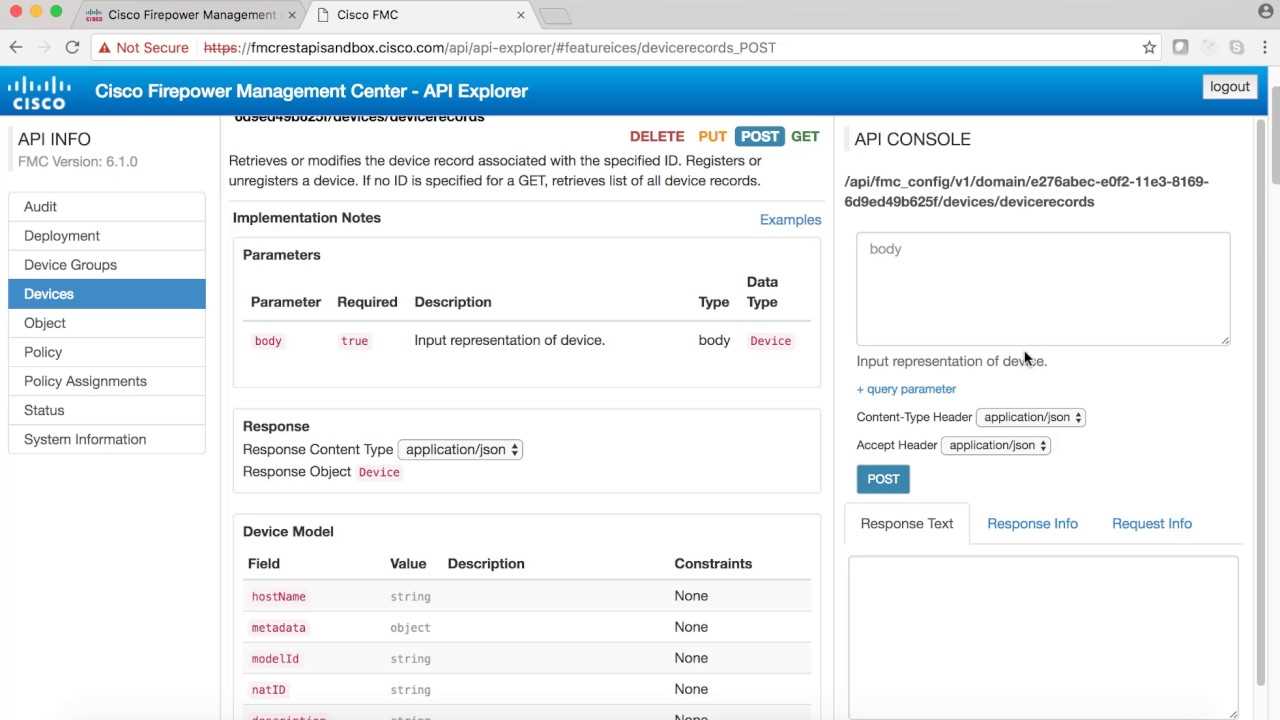1280x720 pixels.
Task: Click the Skype extension icon
Action: [x=1237, y=47]
